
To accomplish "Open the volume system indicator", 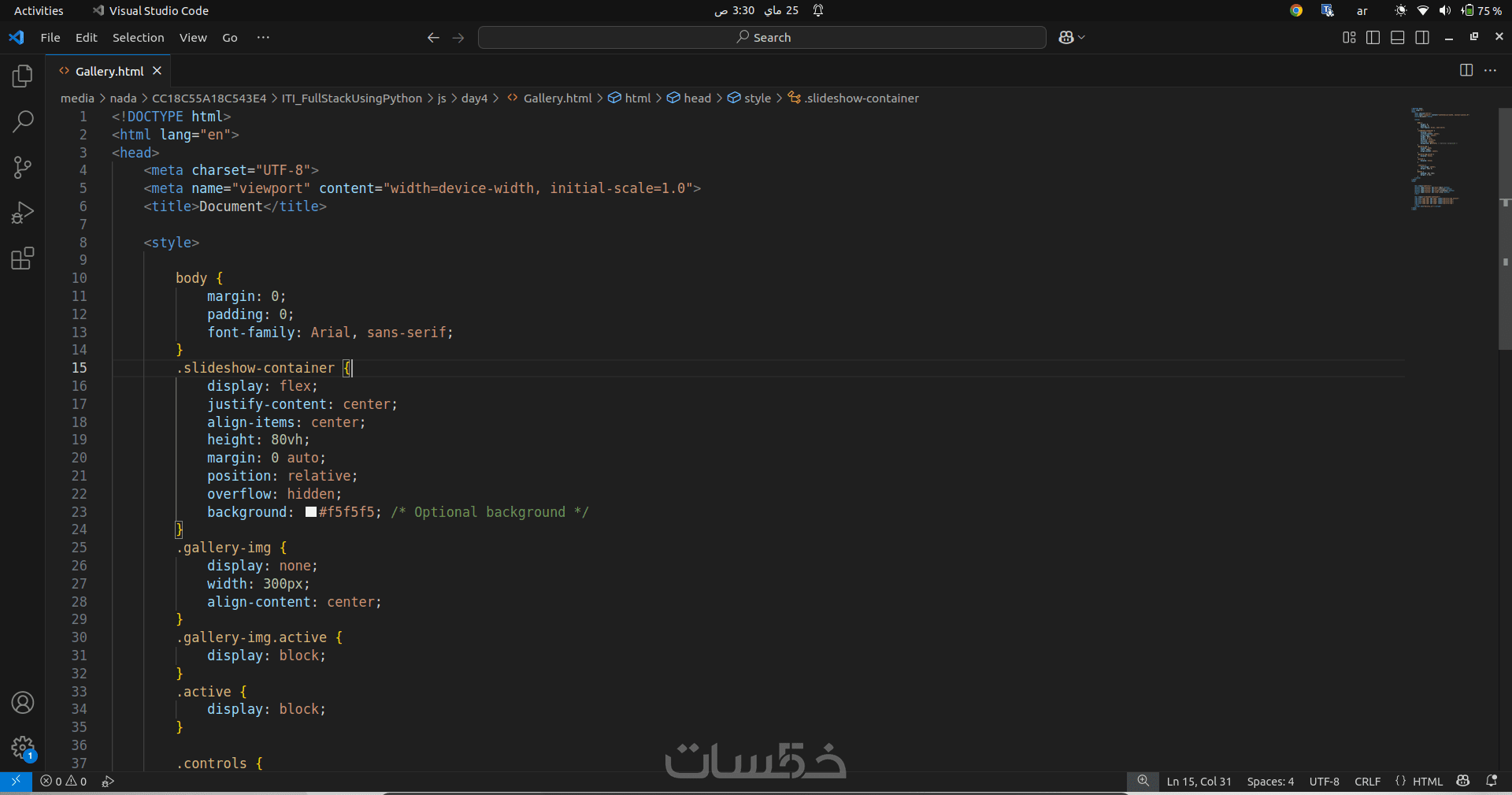I will [x=1444, y=10].
